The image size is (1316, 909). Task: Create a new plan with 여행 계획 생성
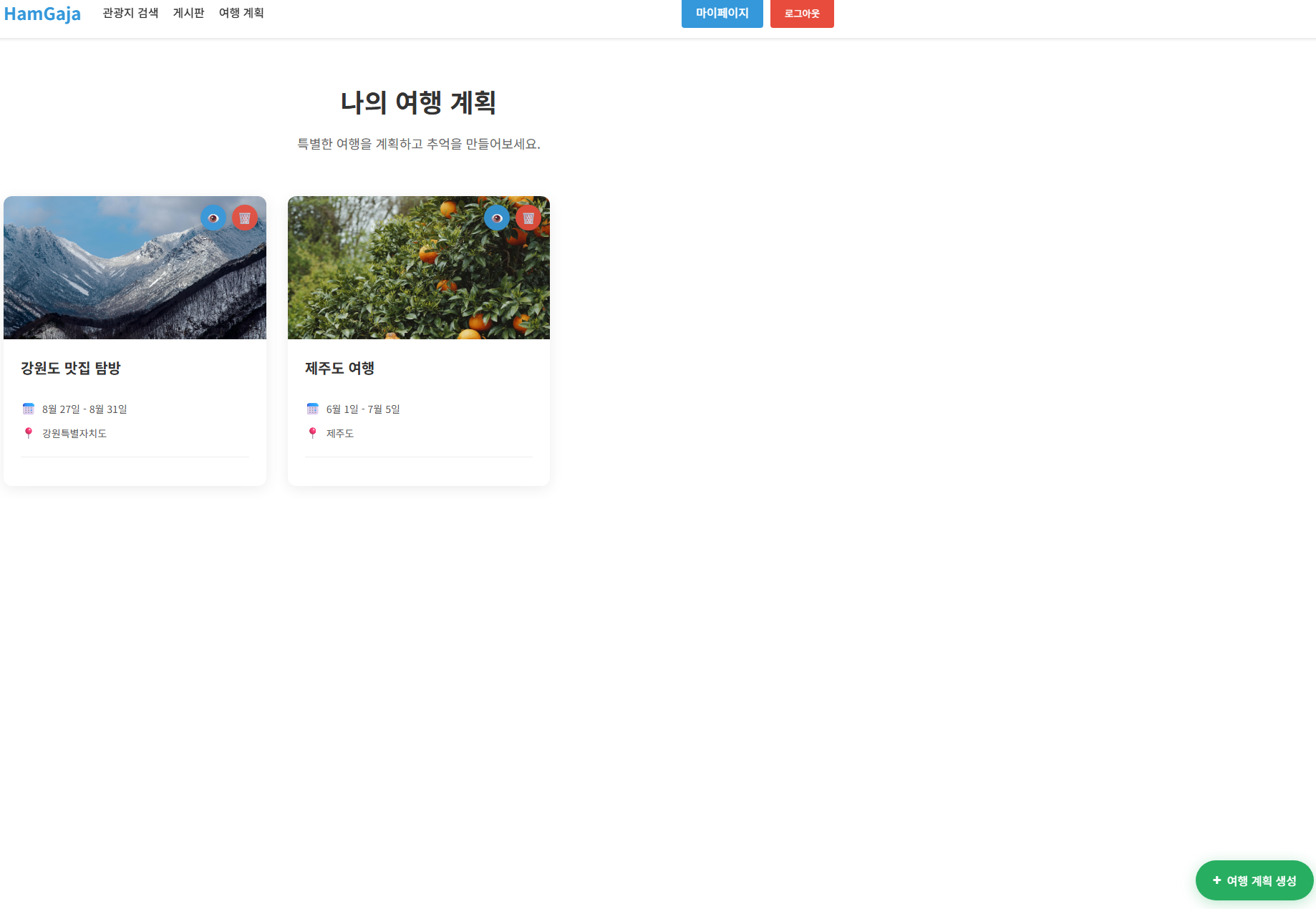tap(1254, 880)
